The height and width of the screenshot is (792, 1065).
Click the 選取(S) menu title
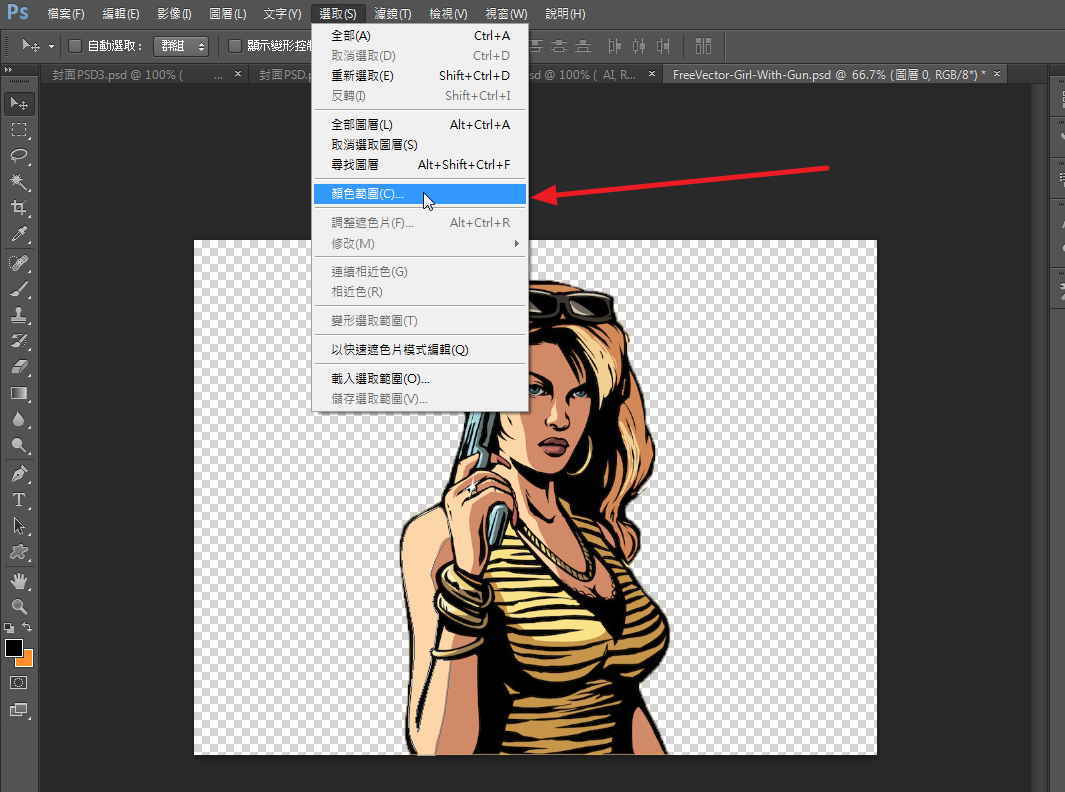pyautogui.click(x=338, y=14)
